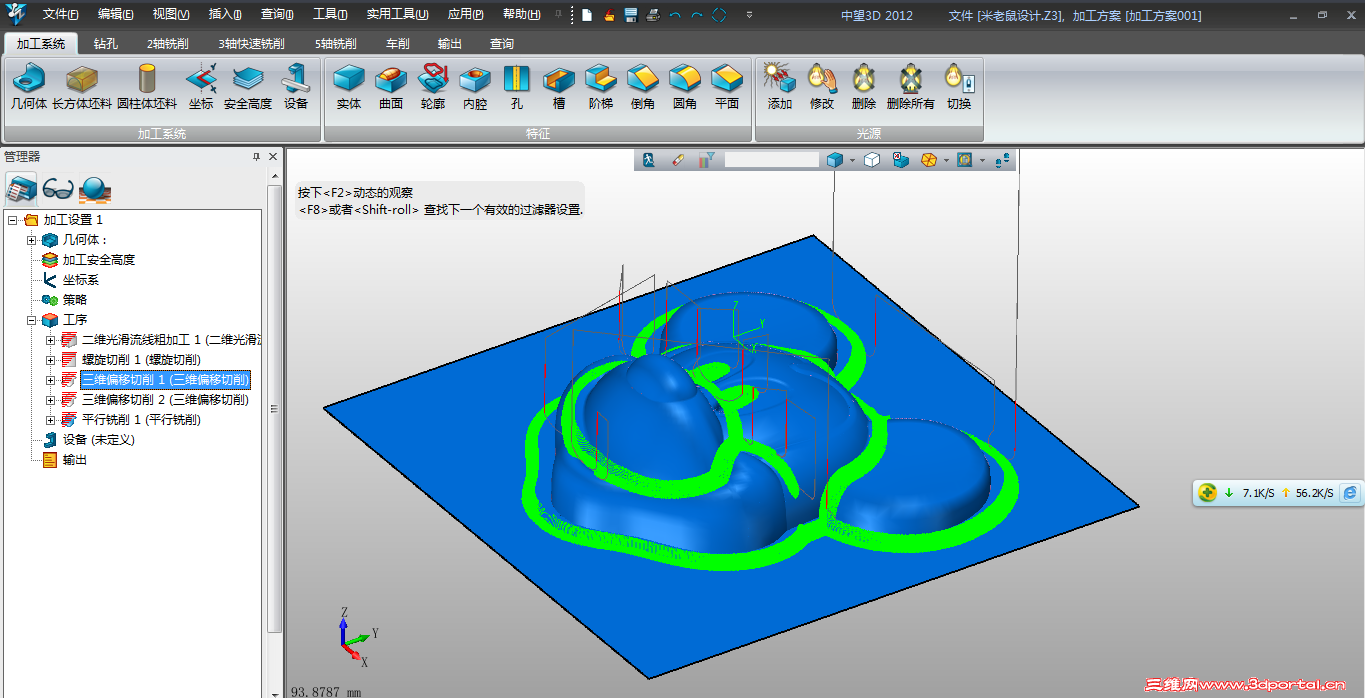Expand 三维偏移切削 2 operation node
This screenshot has width=1365, height=698.
[51, 400]
